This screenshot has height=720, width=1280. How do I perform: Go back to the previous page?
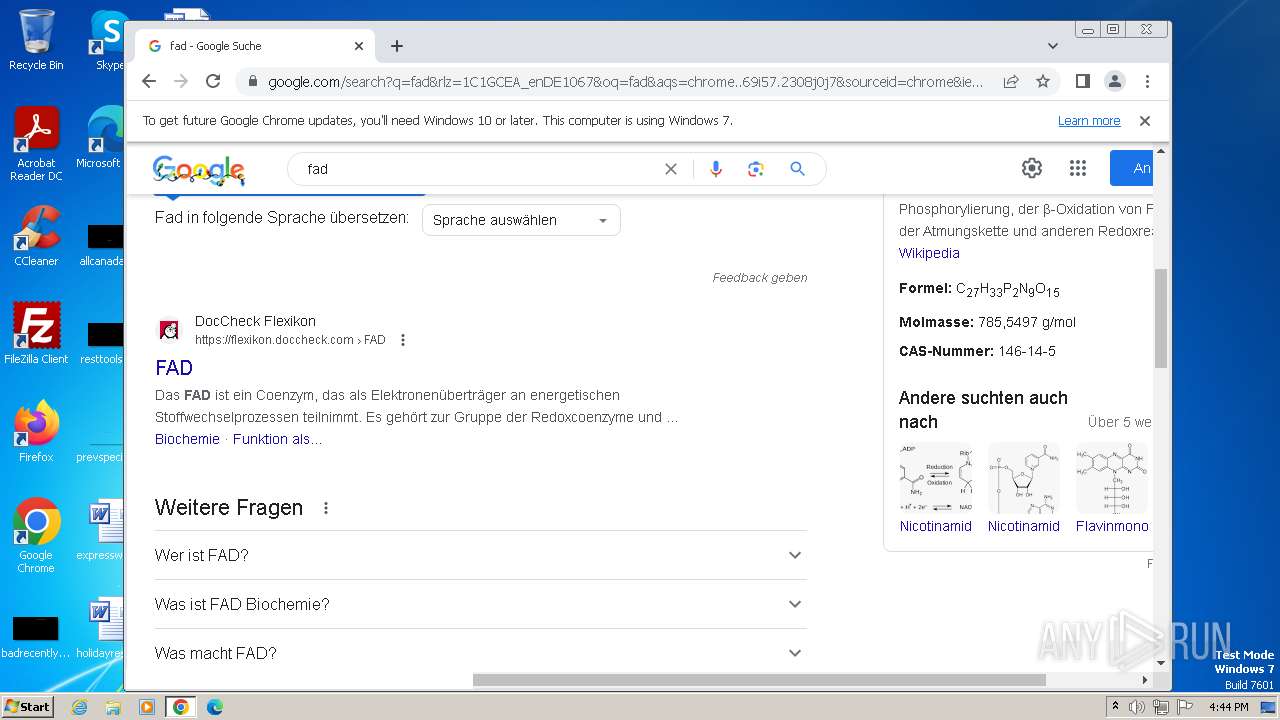click(149, 81)
